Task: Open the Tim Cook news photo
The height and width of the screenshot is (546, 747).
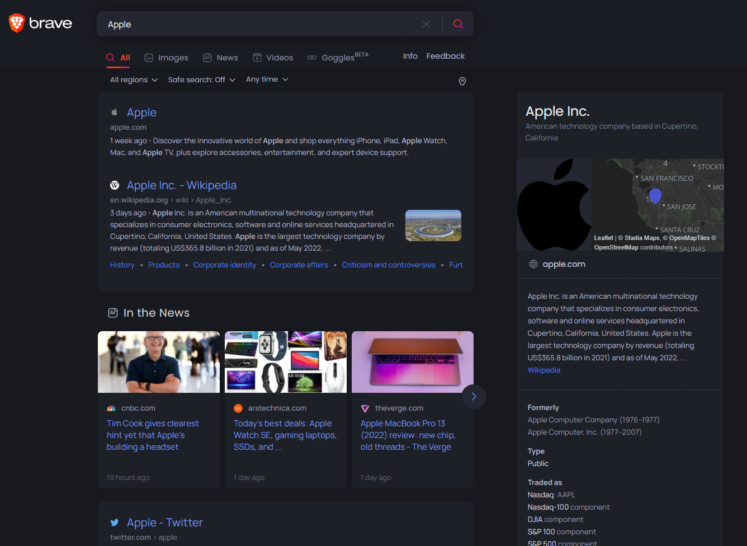Action: pyautogui.click(x=159, y=362)
